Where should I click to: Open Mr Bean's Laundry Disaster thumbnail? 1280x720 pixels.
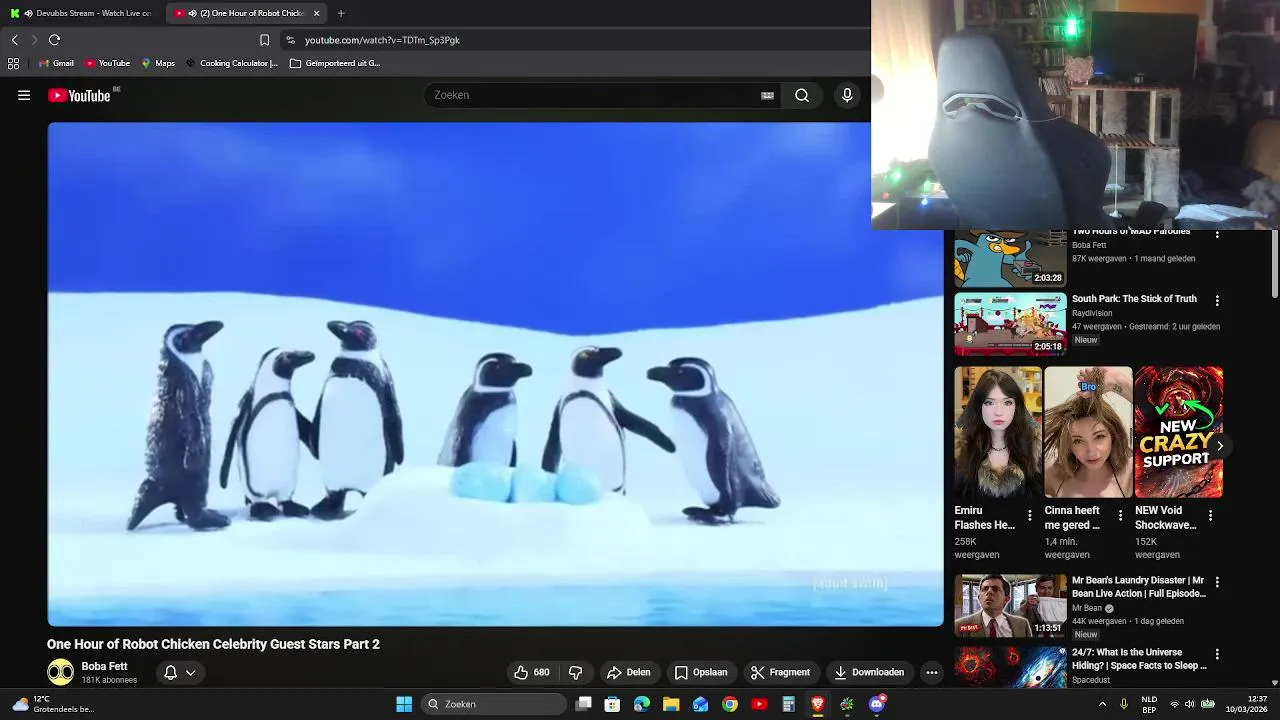coord(1010,606)
